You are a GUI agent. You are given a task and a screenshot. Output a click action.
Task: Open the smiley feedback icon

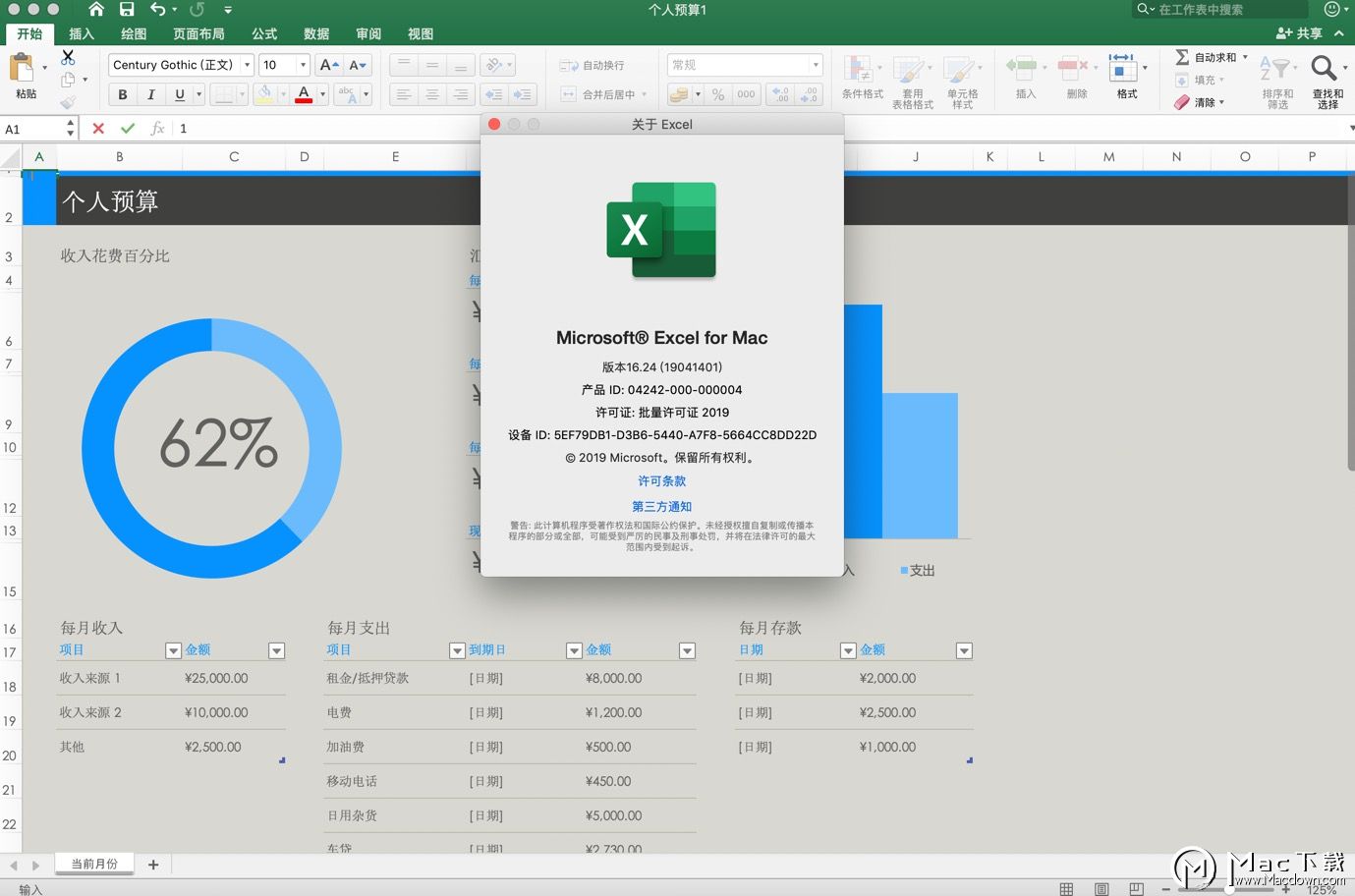(x=1332, y=9)
